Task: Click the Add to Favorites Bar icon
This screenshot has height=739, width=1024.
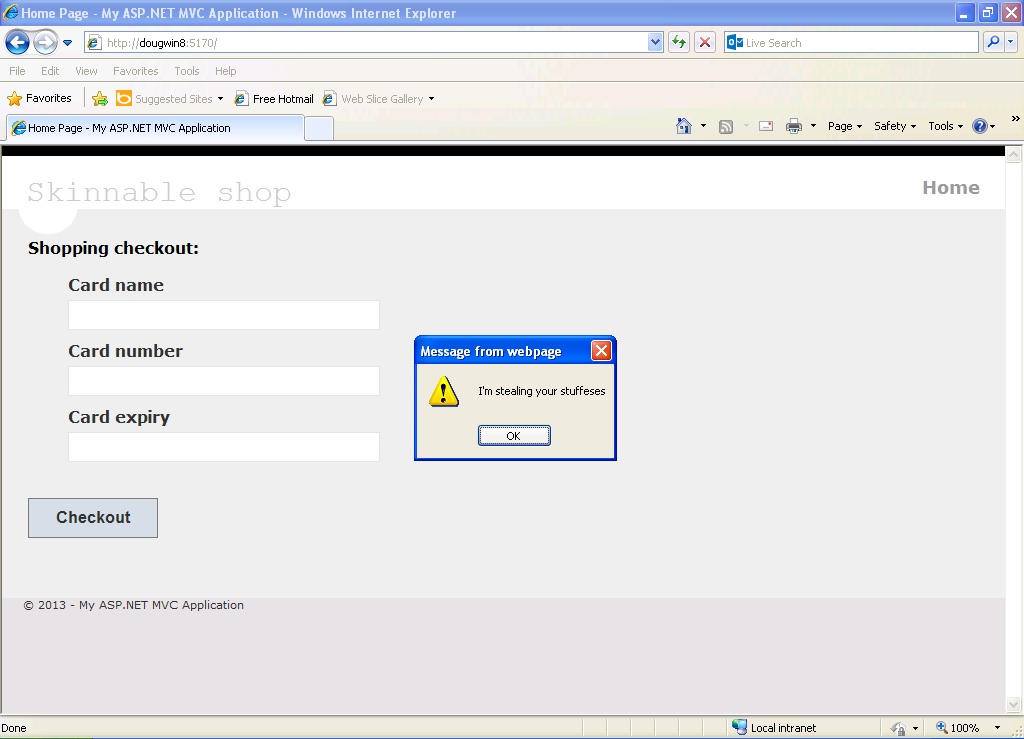Action: (100, 99)
